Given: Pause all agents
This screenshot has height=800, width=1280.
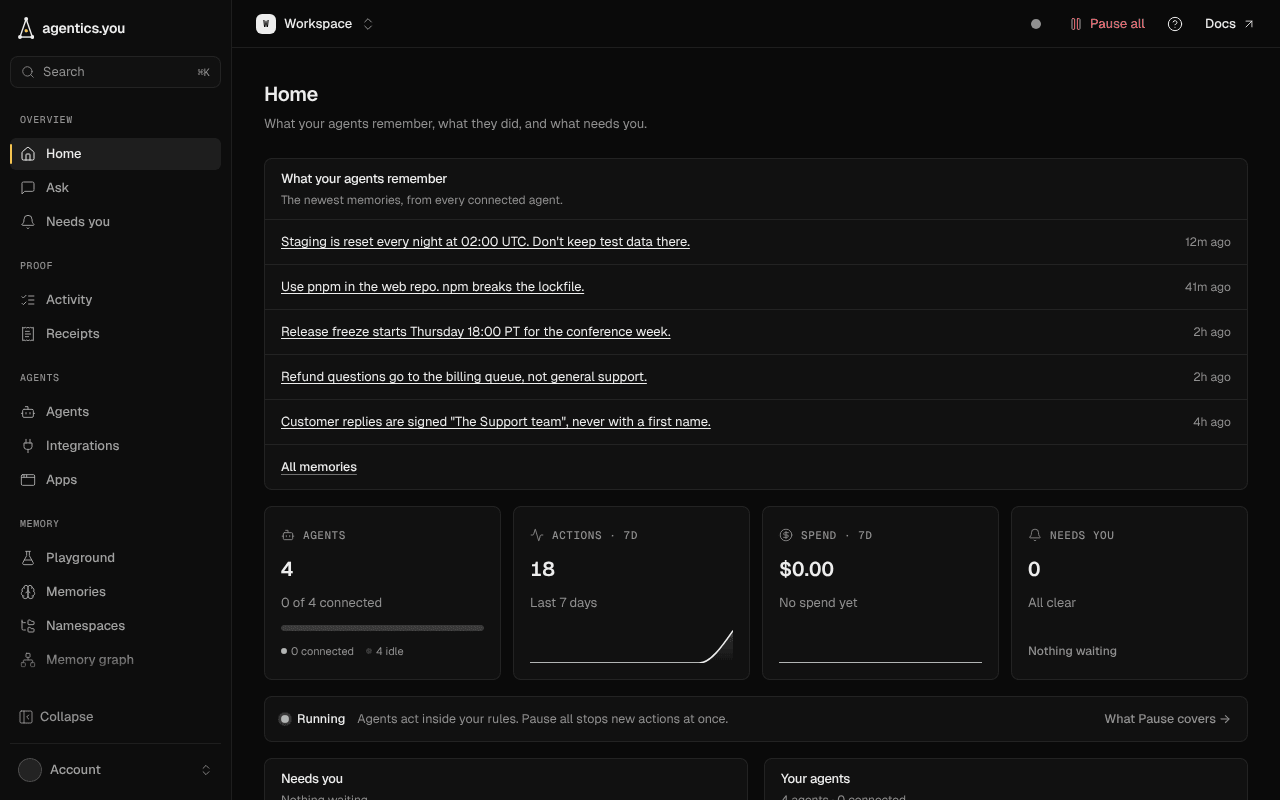Looking at the screenshot, I should click(x=1107, y=24).
